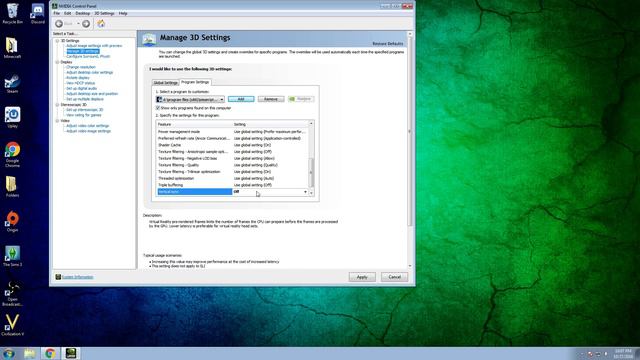
Task: Open Adjust desktop color settings task
Action: pos(89,72)
